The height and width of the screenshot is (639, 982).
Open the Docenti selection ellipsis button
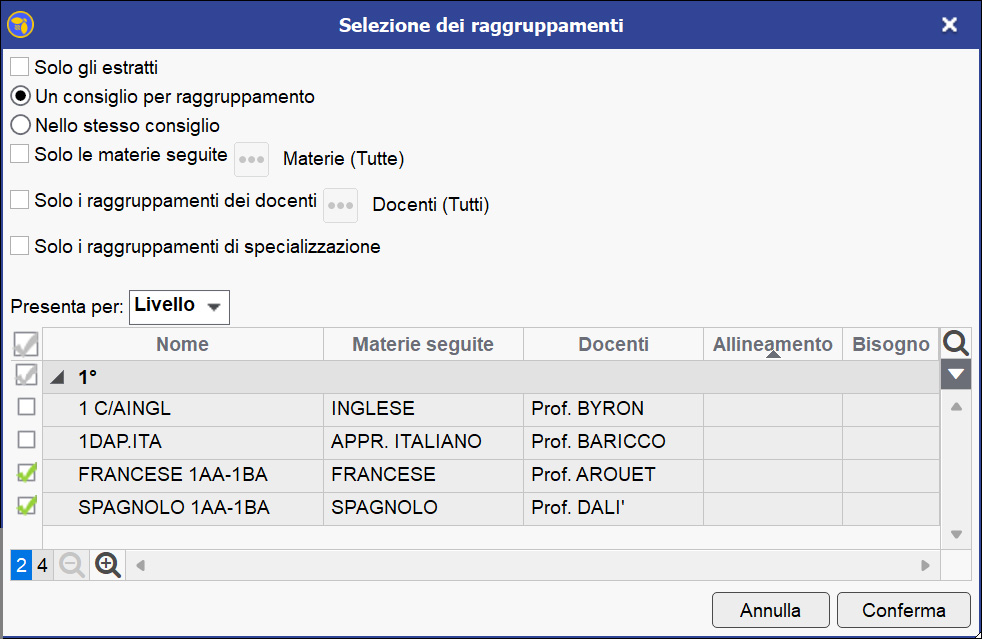(340, 205)
